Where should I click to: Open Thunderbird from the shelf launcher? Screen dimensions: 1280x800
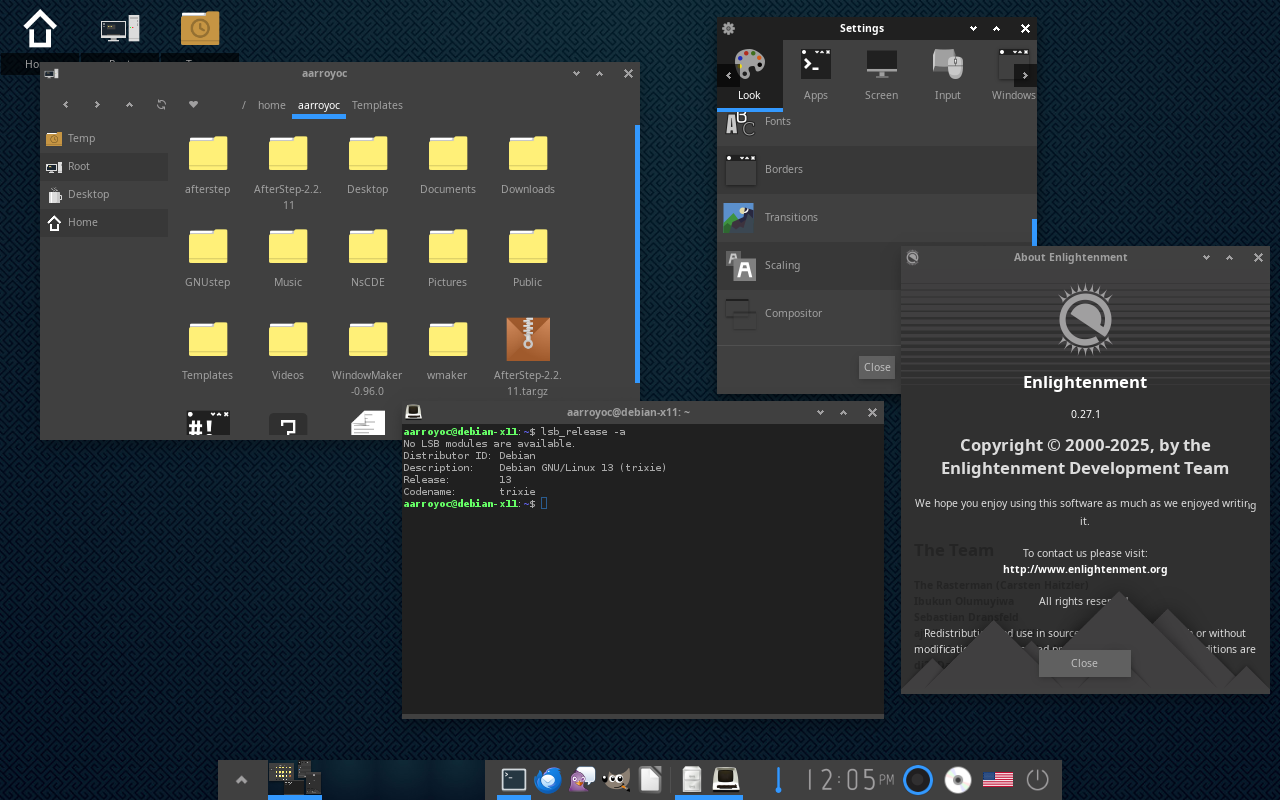[x=548, y=780]
